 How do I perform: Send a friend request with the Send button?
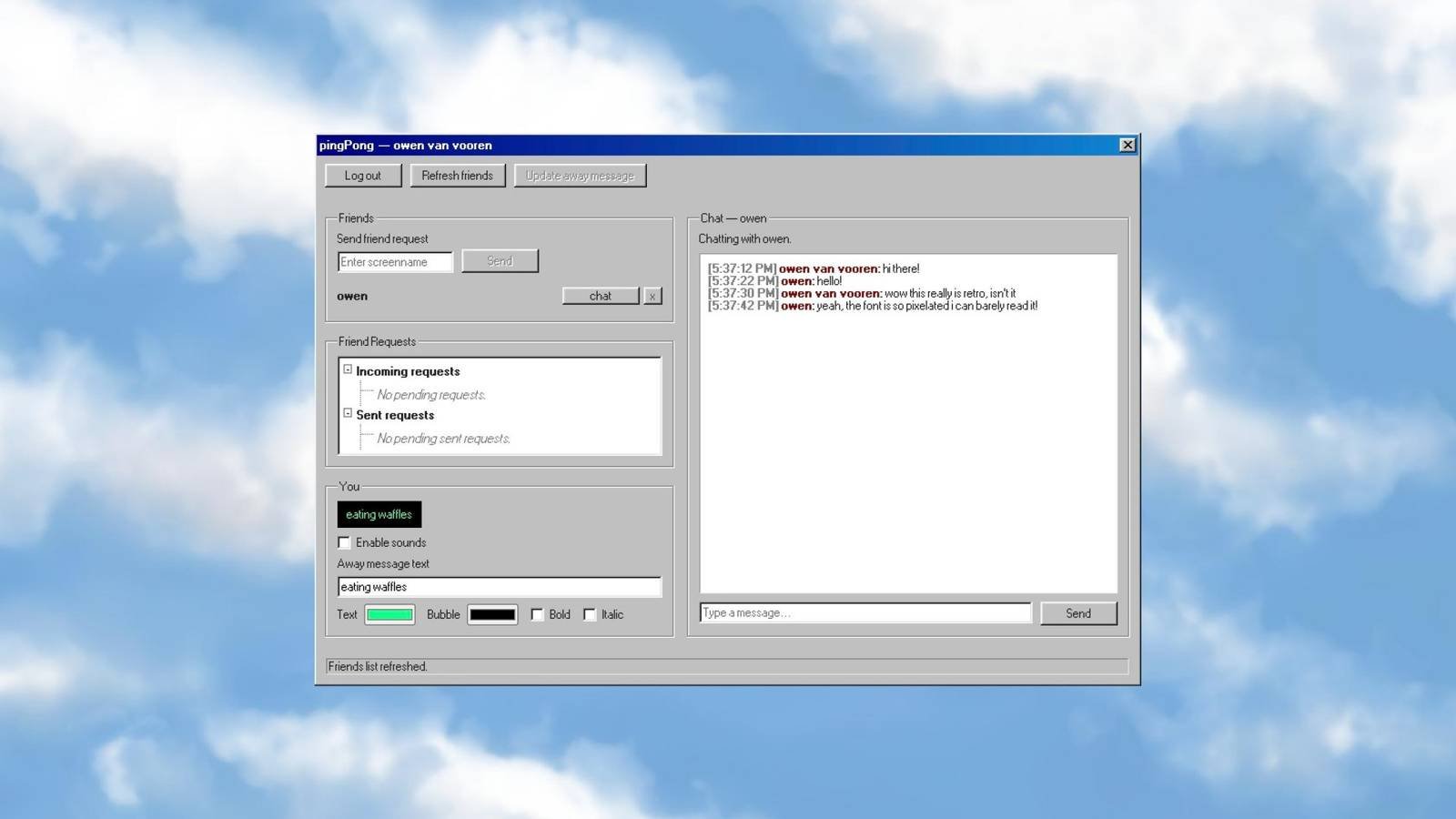point(499,261)
